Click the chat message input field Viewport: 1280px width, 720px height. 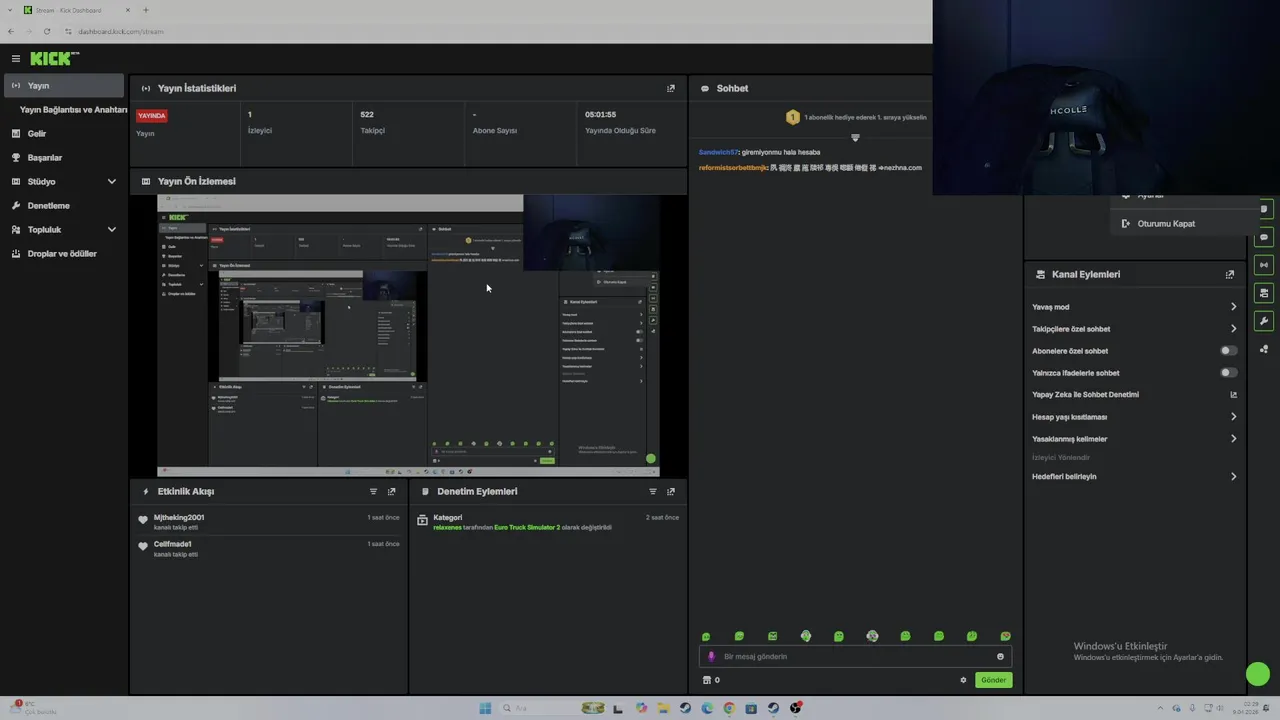(855, 657)
